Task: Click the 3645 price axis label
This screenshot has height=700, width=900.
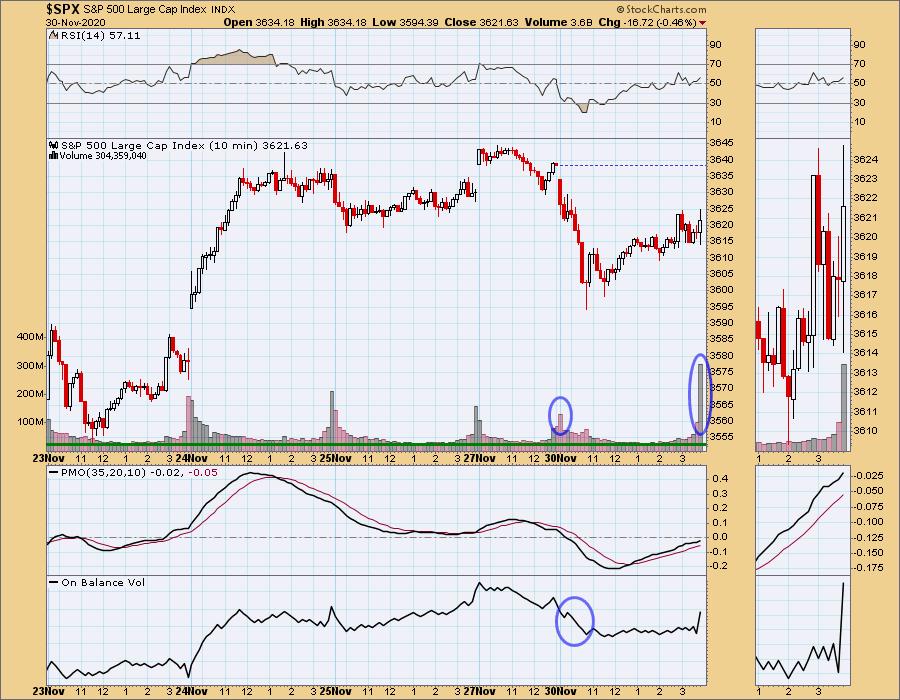Action: click(x=721, y=142)
